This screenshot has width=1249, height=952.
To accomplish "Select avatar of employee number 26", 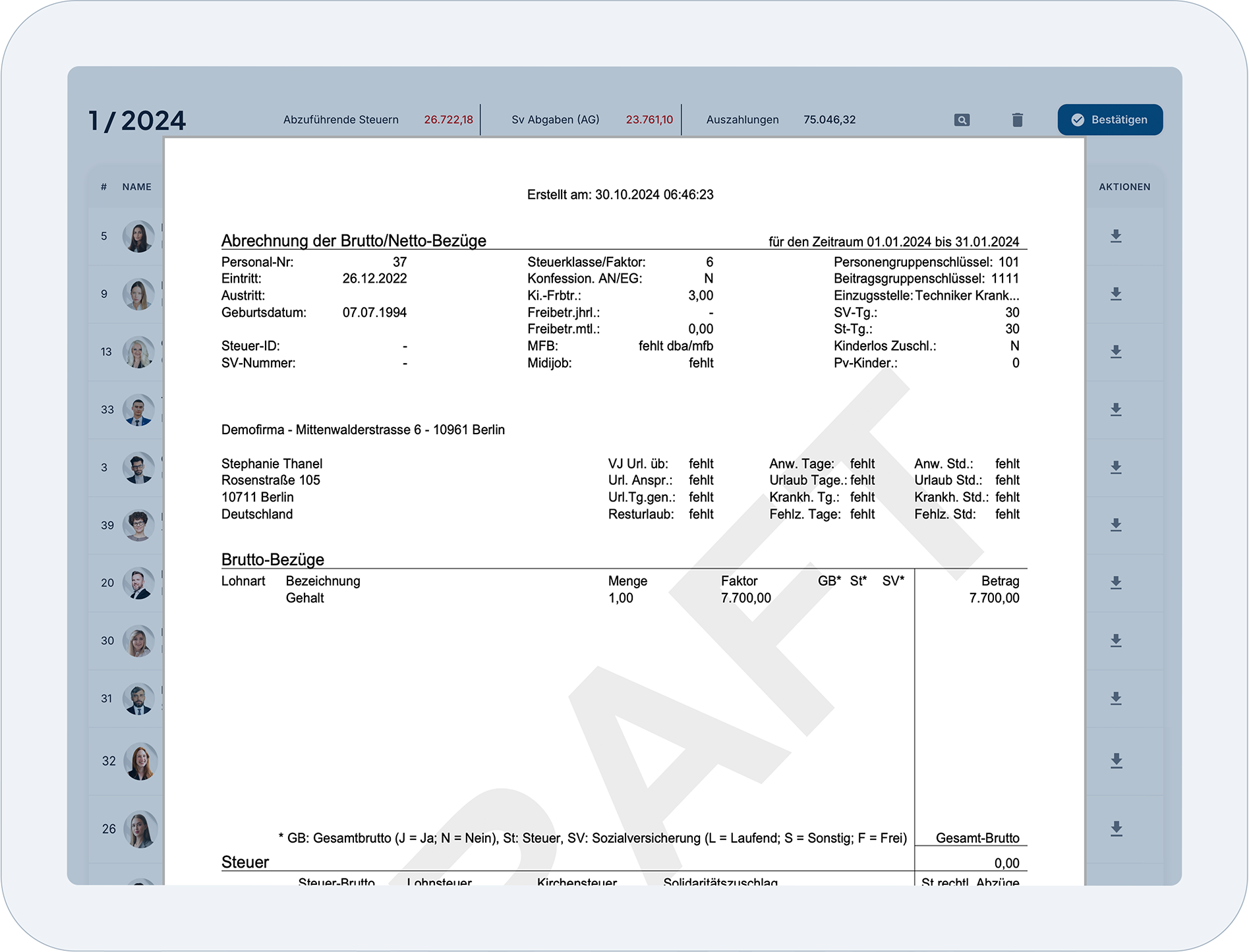I will click(140, 829).
